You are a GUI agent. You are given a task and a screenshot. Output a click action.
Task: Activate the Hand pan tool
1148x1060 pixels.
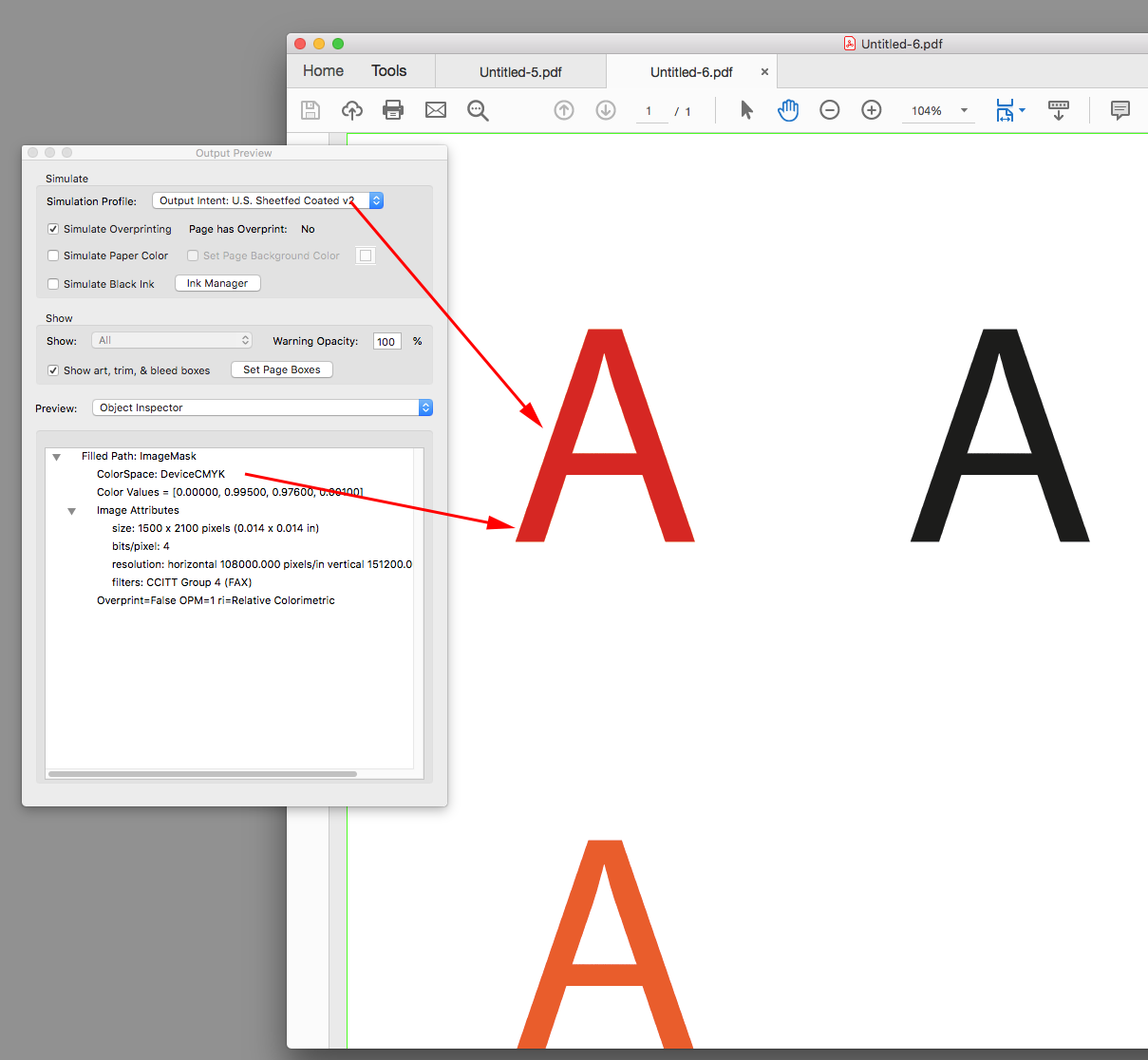pyautogui.click(x=788, y=110)
